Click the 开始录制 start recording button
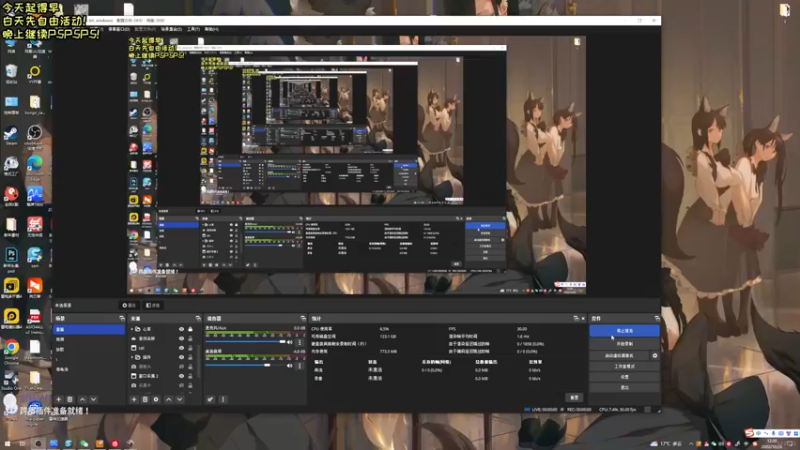The image size is (800, 450). [624, 344]
